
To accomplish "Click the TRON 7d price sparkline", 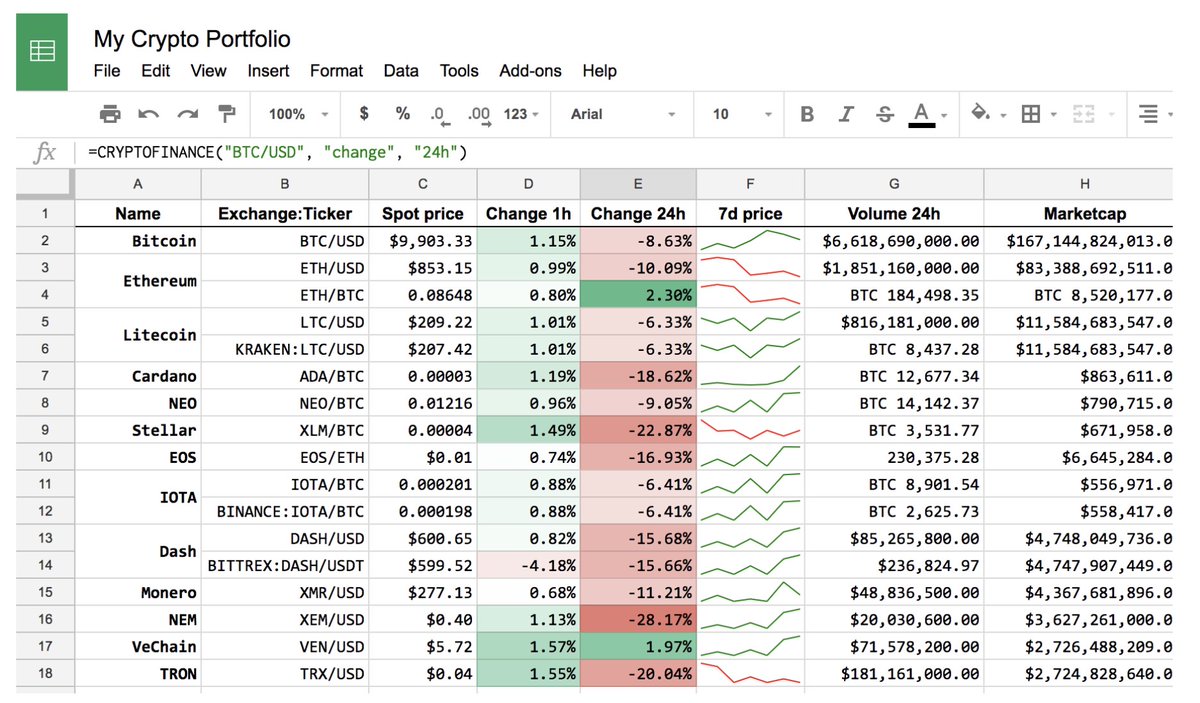I will (x=750, y=673).
